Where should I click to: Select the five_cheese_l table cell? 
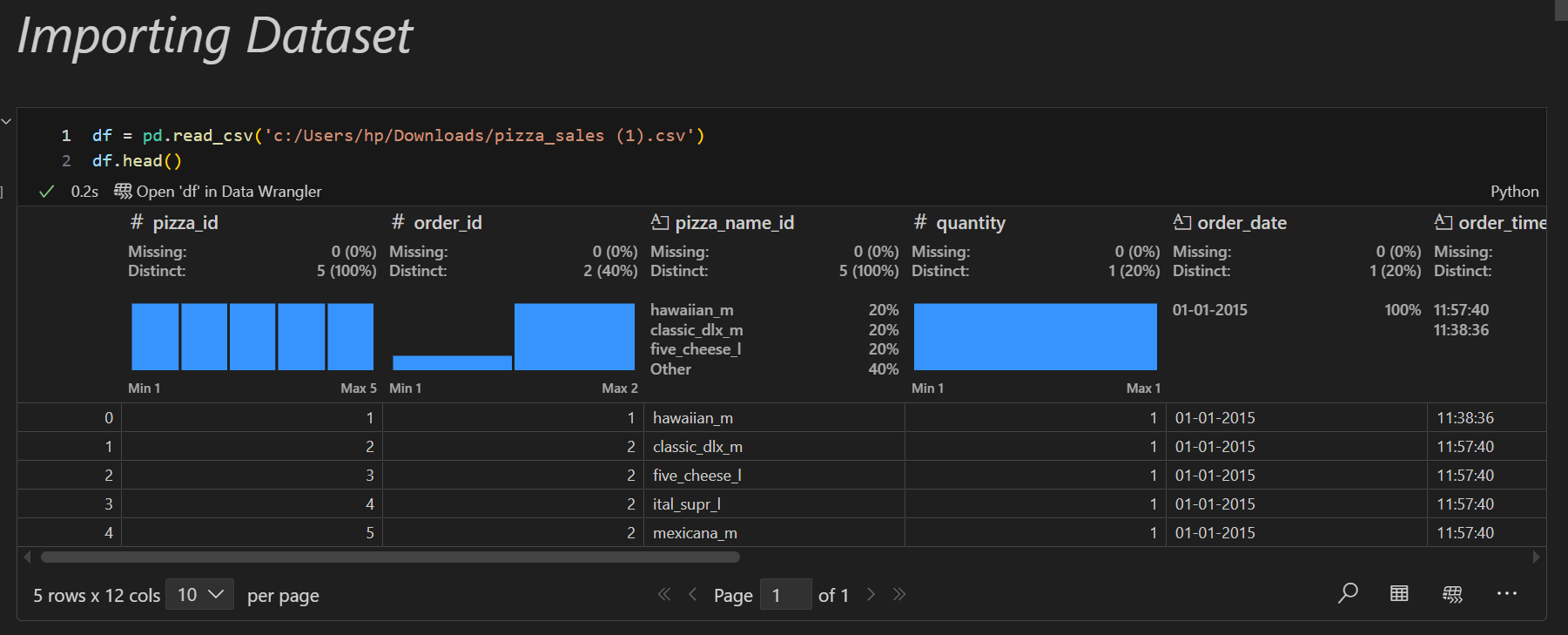coord(774,476)
